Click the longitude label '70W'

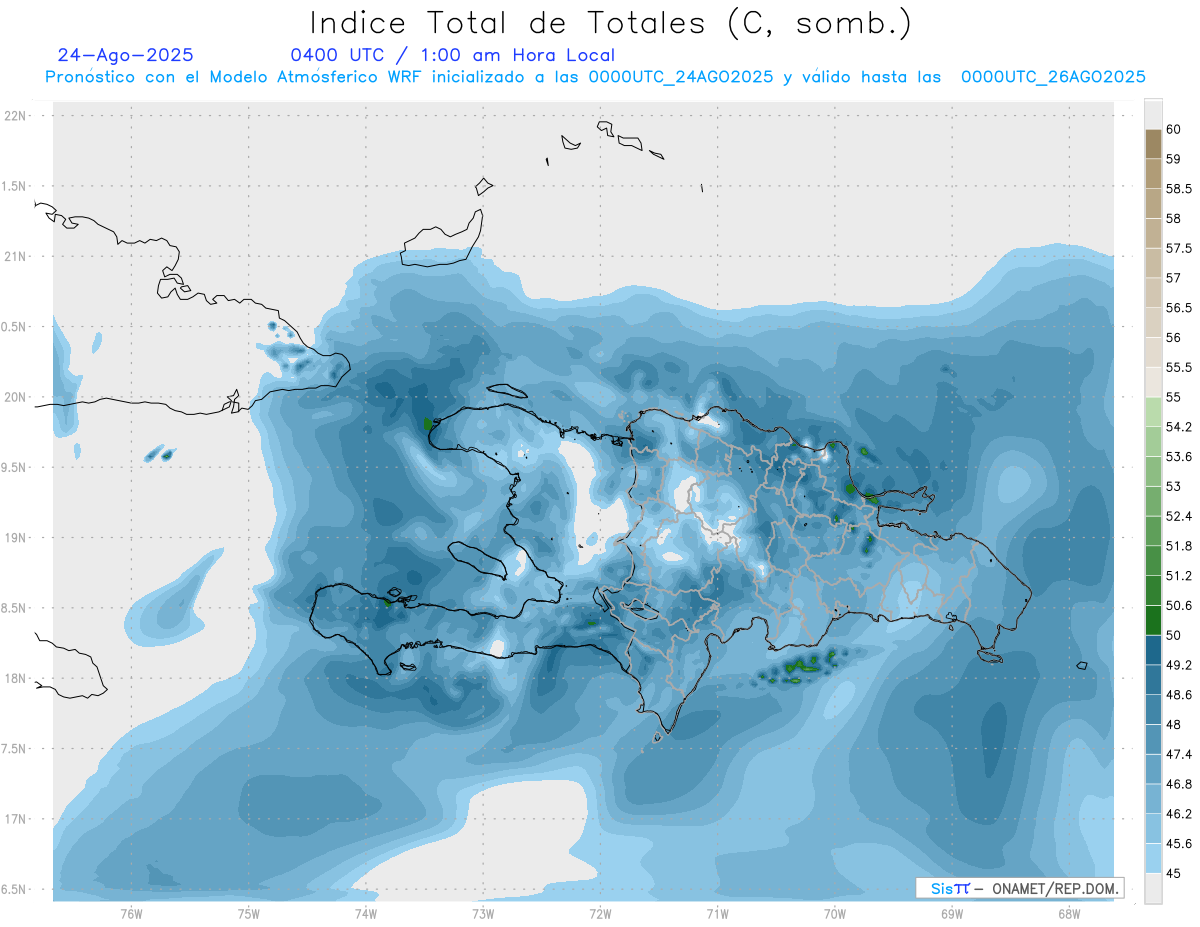pyautogui.click(x=834, y=914)
